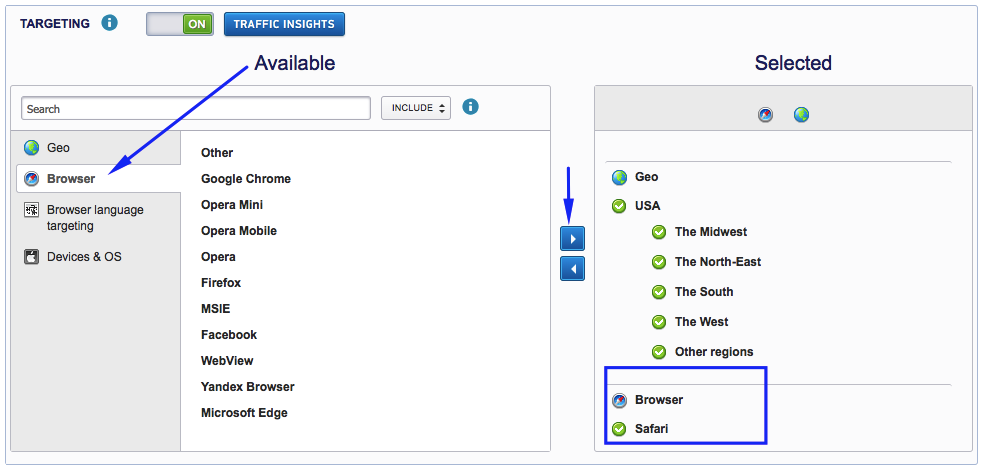Screen dimensions: 983x472
Task: Click the Browser language targeting icon
Action: pyautogui.click(x=31, y=210)
